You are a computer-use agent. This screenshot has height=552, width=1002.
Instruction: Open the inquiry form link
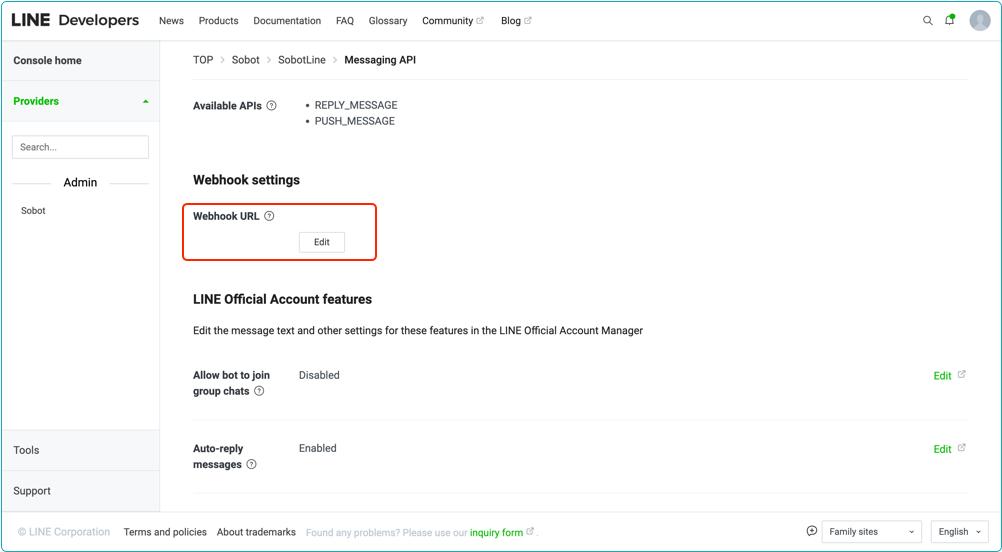point(497,533)
